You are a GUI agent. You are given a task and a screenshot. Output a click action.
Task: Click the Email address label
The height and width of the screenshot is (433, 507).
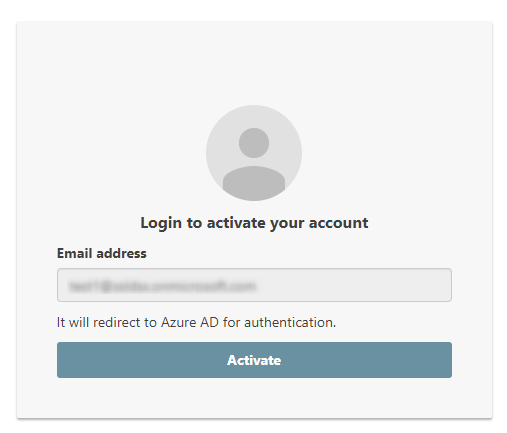pos(102,253)
